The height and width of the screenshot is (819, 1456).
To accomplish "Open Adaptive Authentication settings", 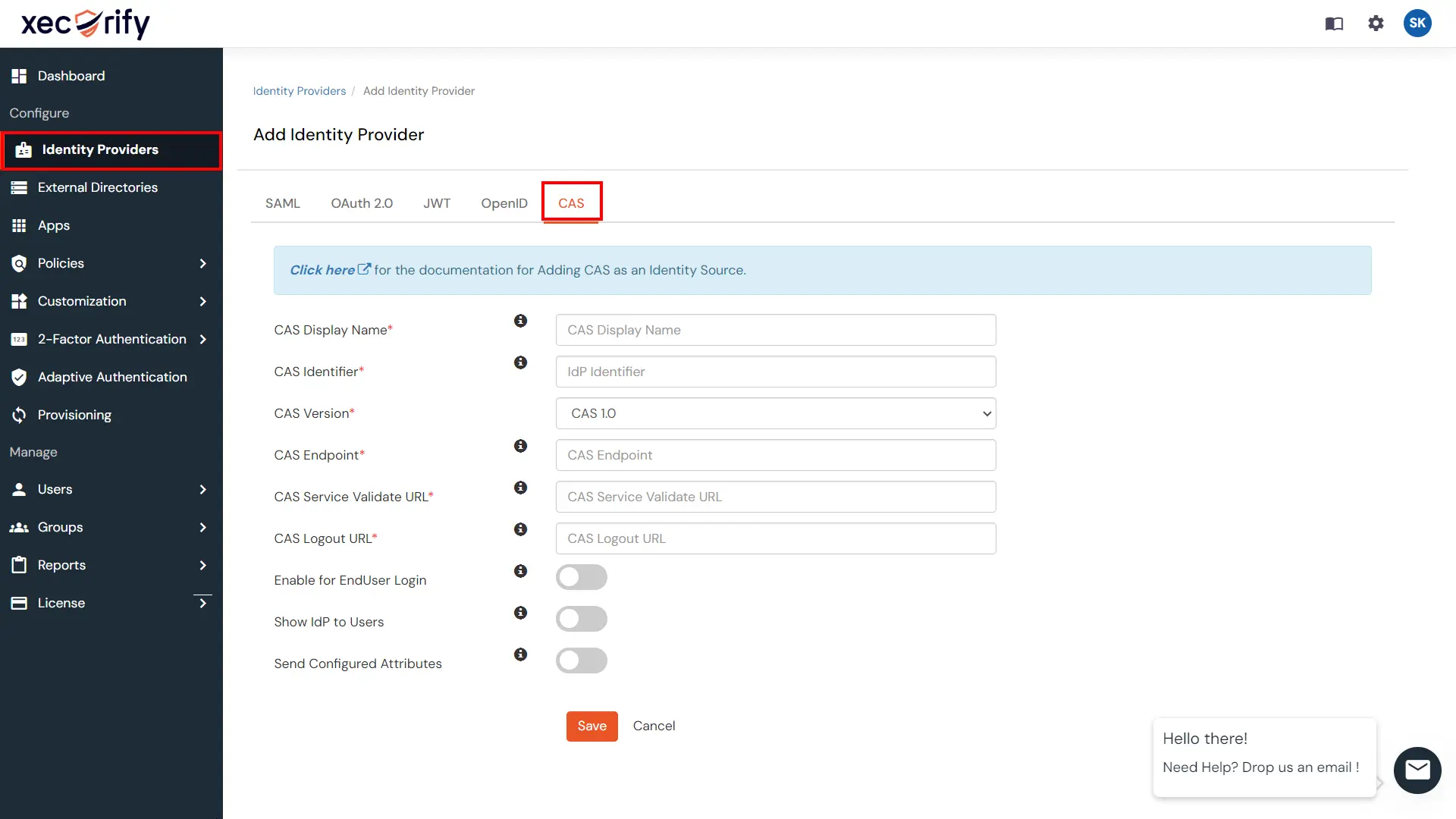I will coord(112,377).
